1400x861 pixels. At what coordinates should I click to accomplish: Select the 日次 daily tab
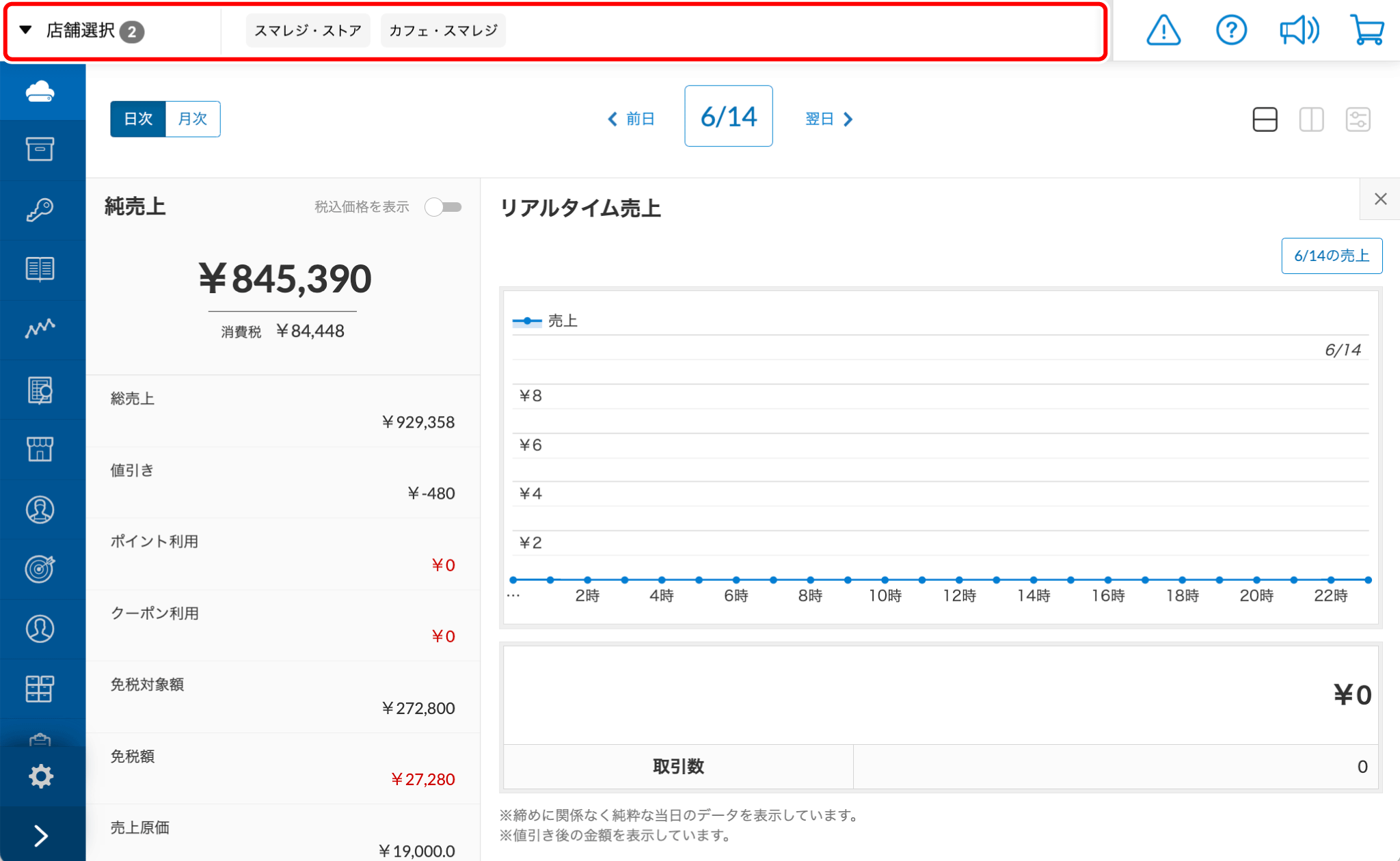click(x=138, y=119)
